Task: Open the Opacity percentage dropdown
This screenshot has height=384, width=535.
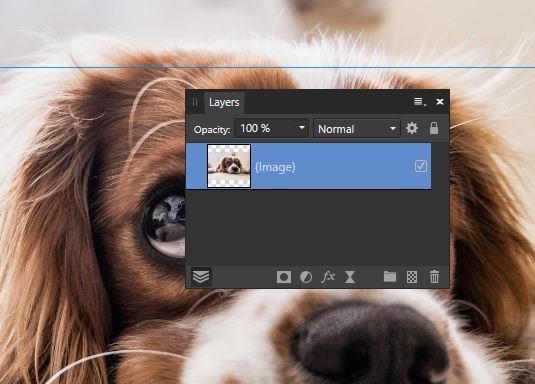Action: pyautogui.click(x=302, y=128)
